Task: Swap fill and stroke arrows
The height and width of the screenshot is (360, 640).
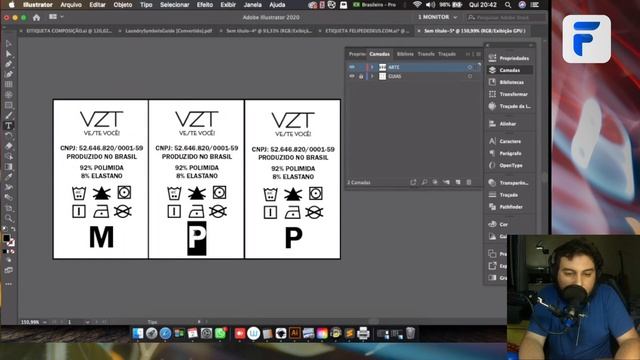Action: [x=13, y=230]
